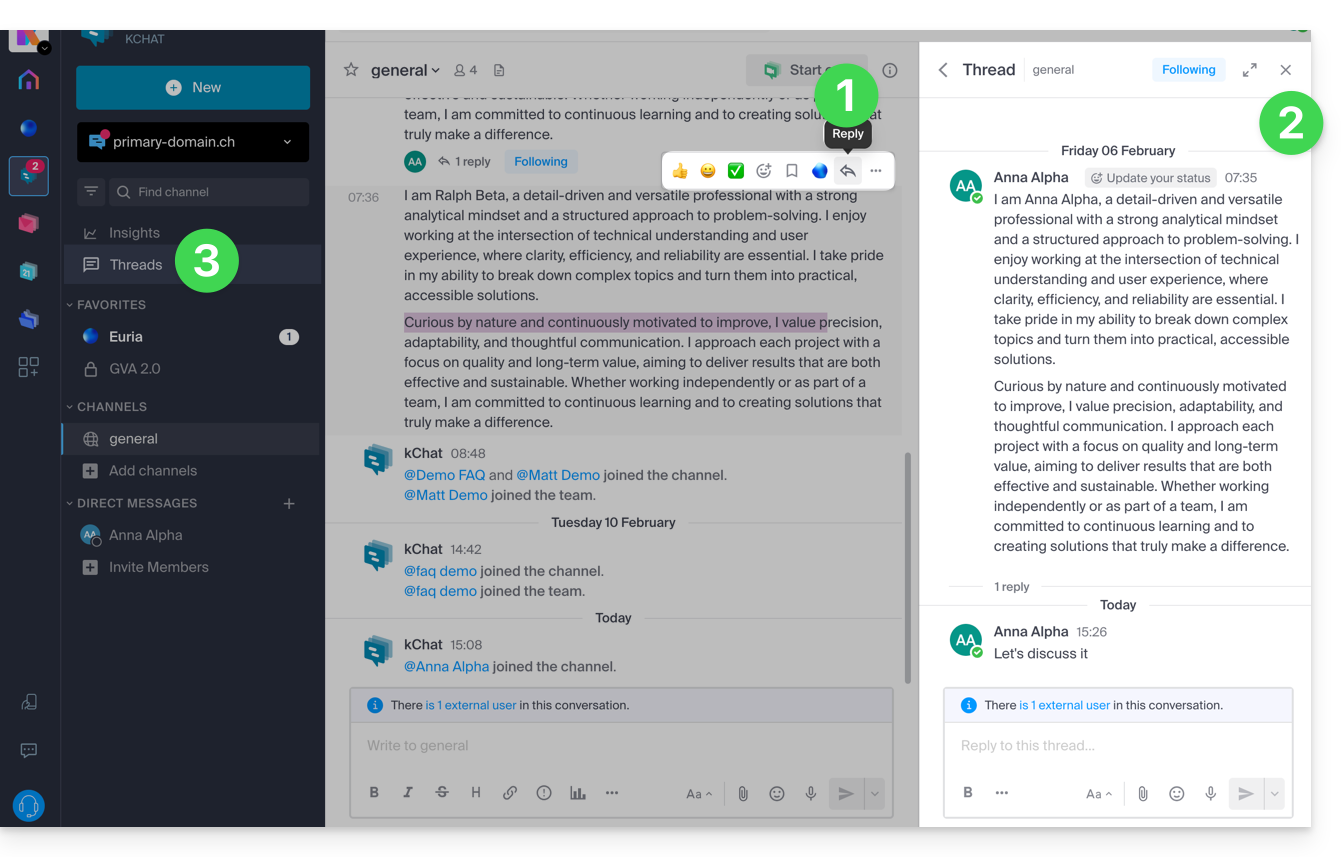Collapse the FAVORITES section
This screenshot has height=857, width=1341.
click(x=106, y=305)
